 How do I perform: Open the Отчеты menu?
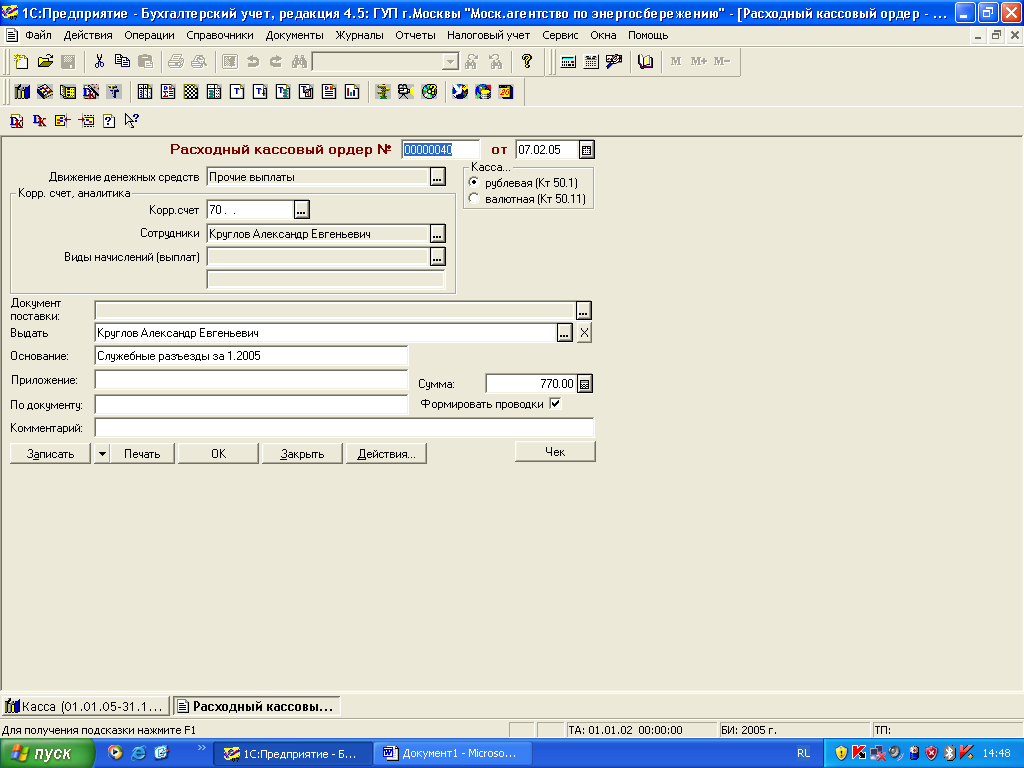coord(415,35)
